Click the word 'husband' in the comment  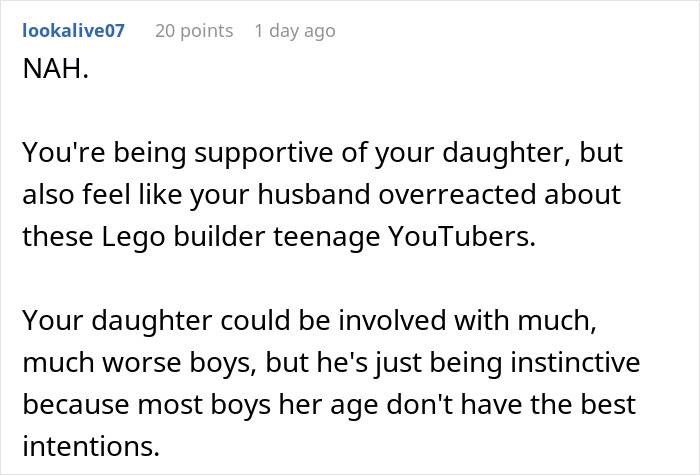pos(314,195)
